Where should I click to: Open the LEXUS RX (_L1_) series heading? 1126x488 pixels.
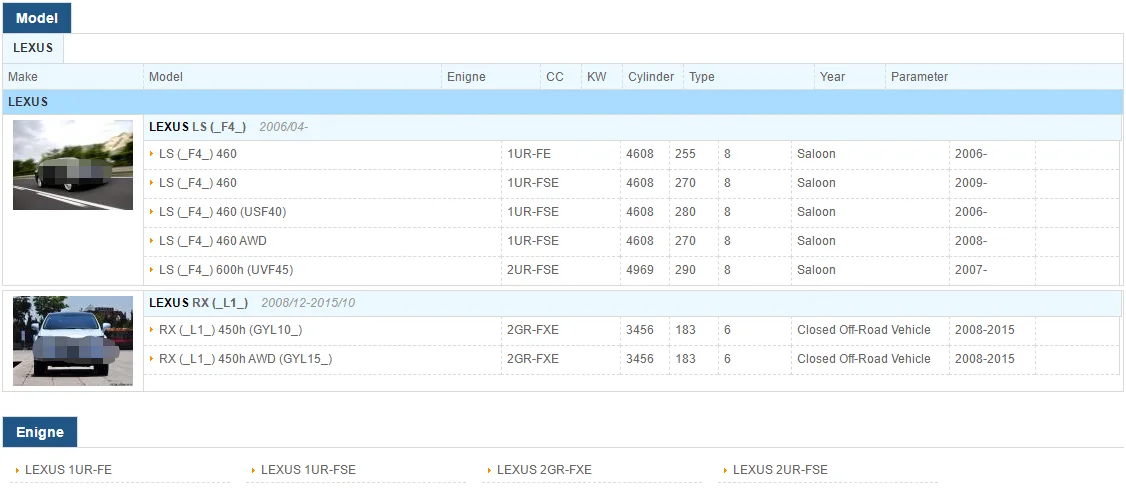click(198, 303)
